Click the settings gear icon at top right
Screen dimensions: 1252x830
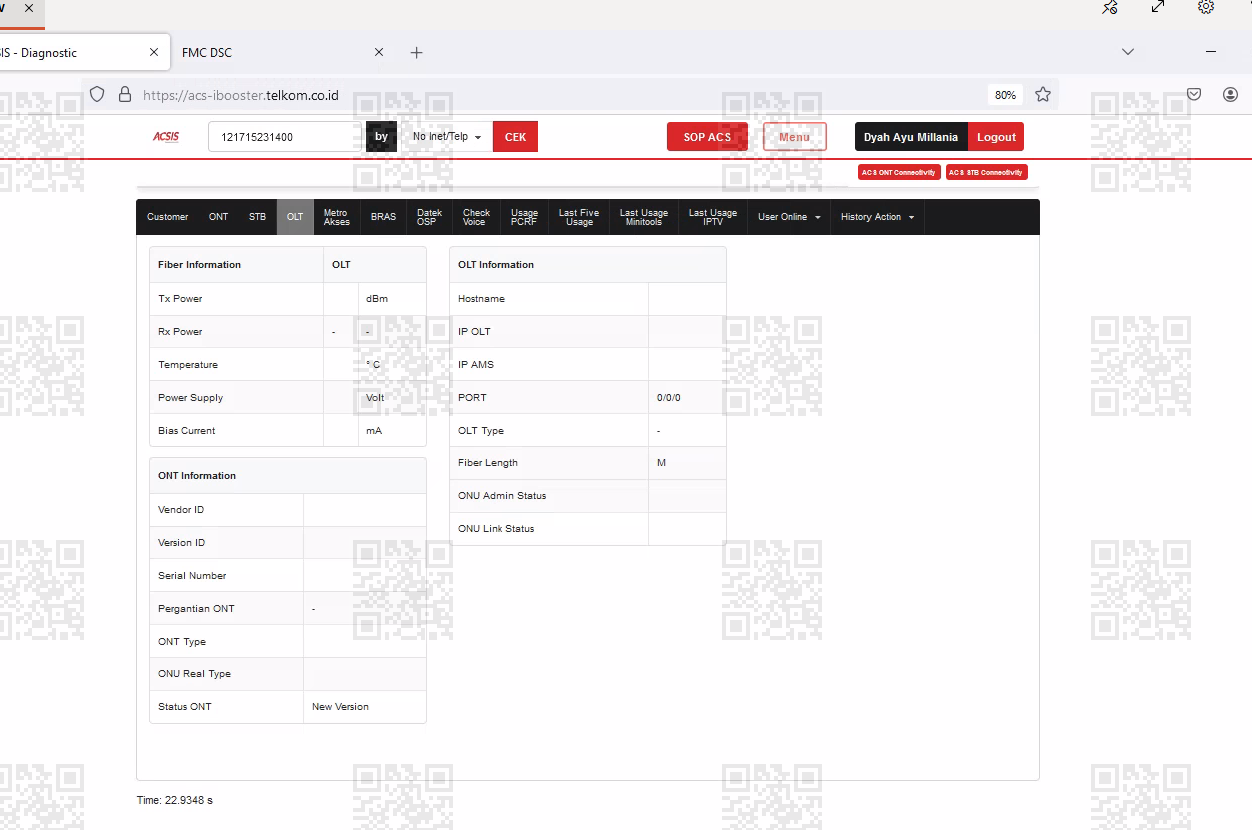(1206, 6)
